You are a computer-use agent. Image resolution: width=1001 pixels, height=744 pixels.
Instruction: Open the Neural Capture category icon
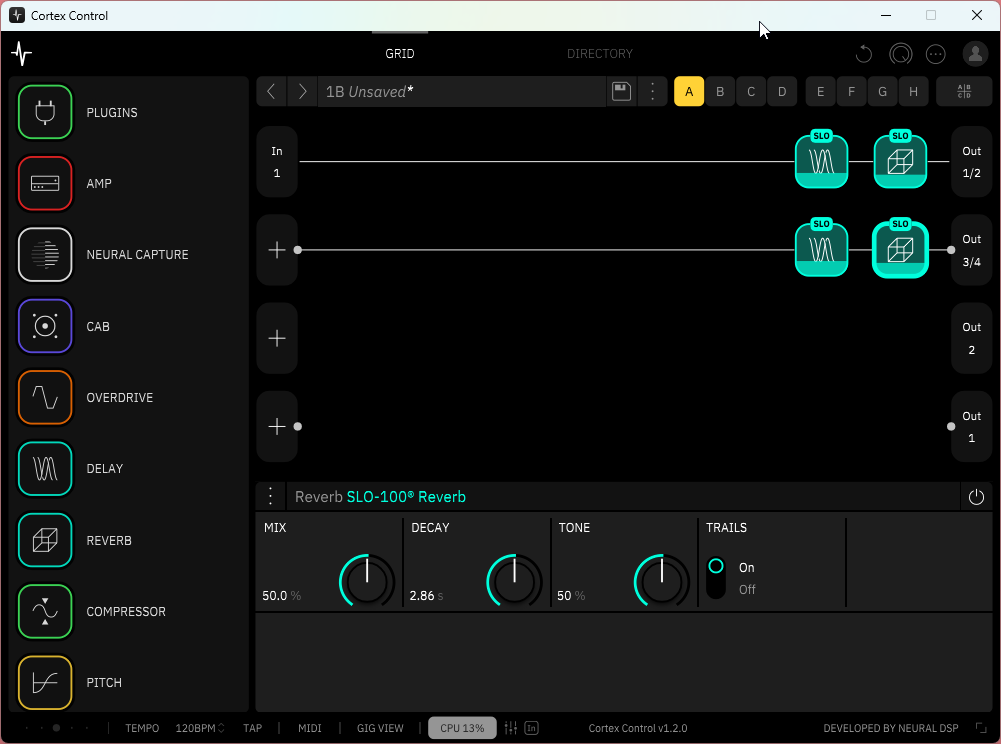pos(45,254)
